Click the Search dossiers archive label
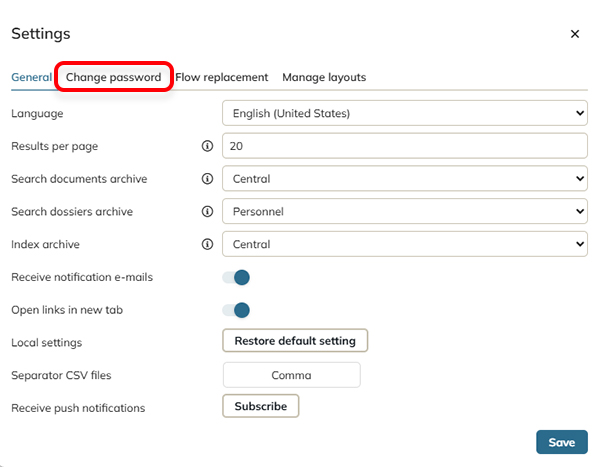 click(x=72, y=212)
